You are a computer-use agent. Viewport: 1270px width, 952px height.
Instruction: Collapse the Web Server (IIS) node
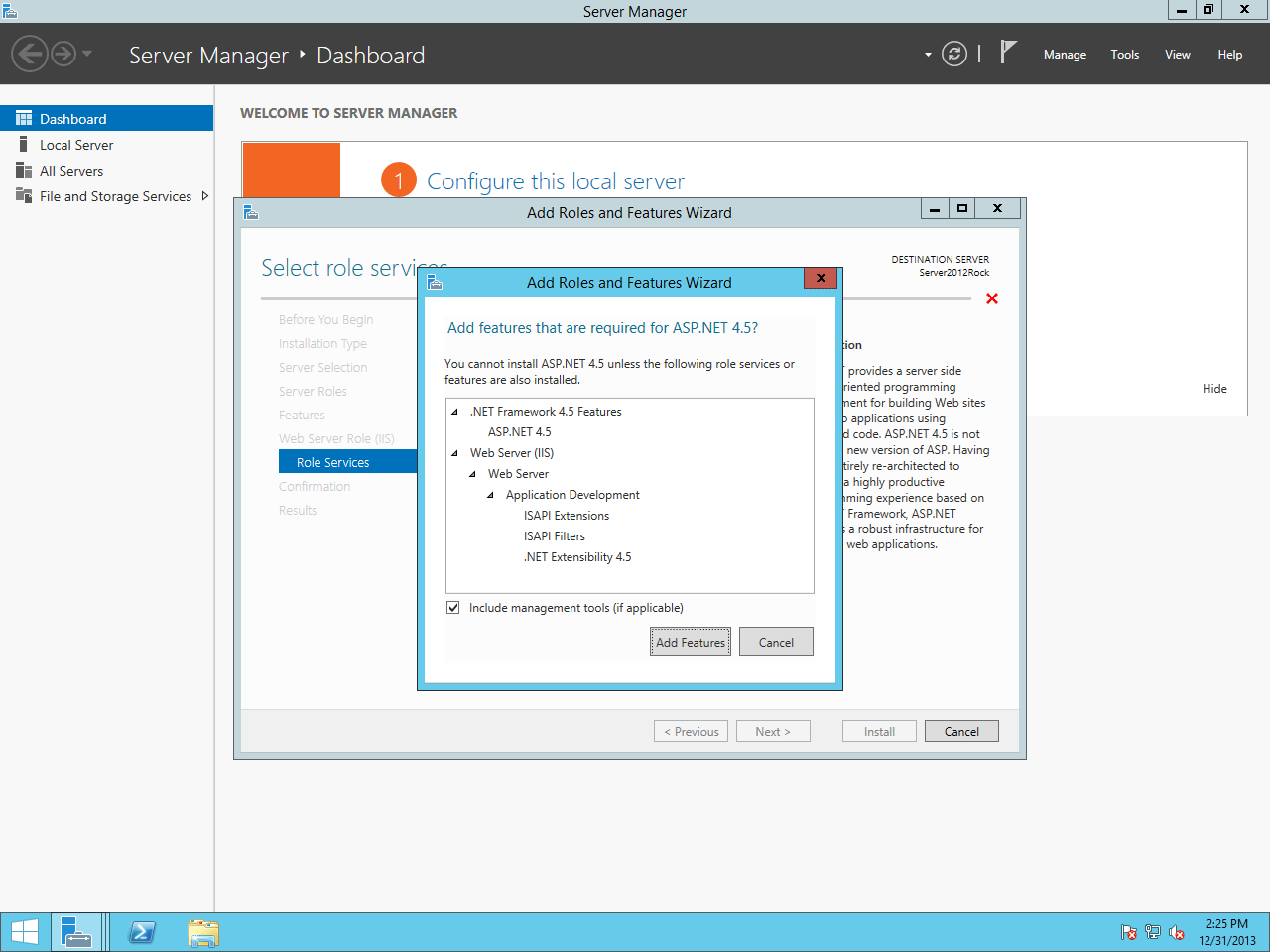(x=455, y=453)
